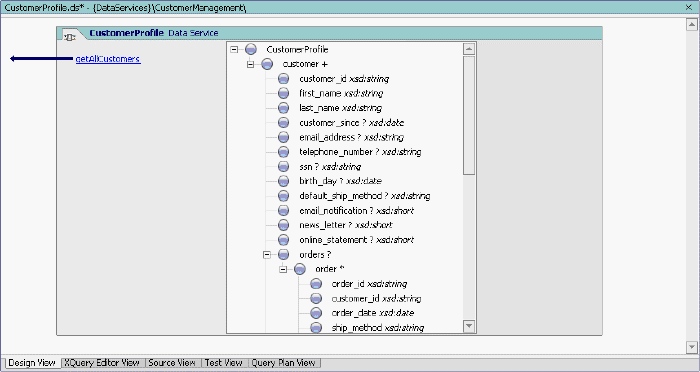Image resolution: width=700 pixels, height=372 pixels.
Task: Select the 'order_id xsd:string' row
Action: 369,284
